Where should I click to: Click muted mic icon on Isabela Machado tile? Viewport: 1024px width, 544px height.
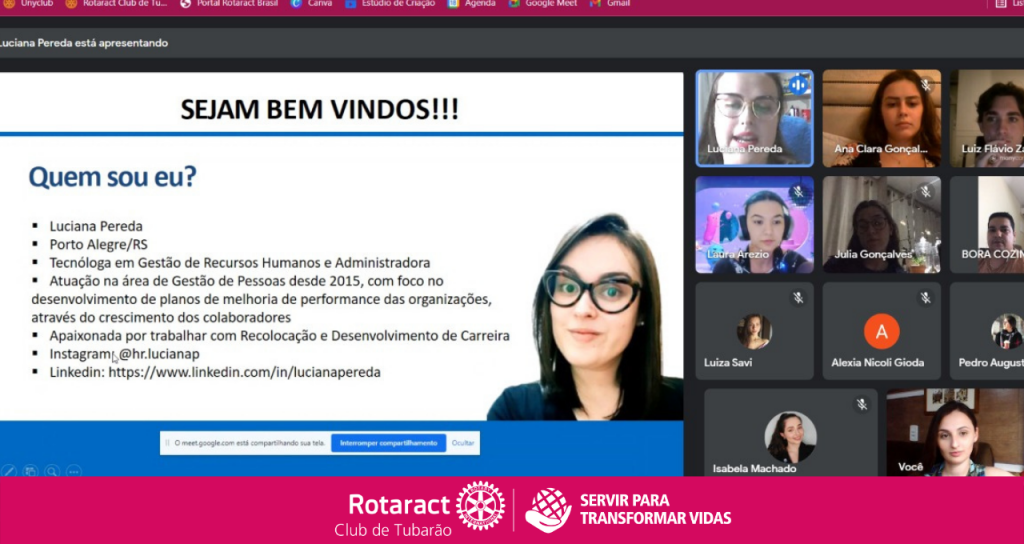[861, 404]
